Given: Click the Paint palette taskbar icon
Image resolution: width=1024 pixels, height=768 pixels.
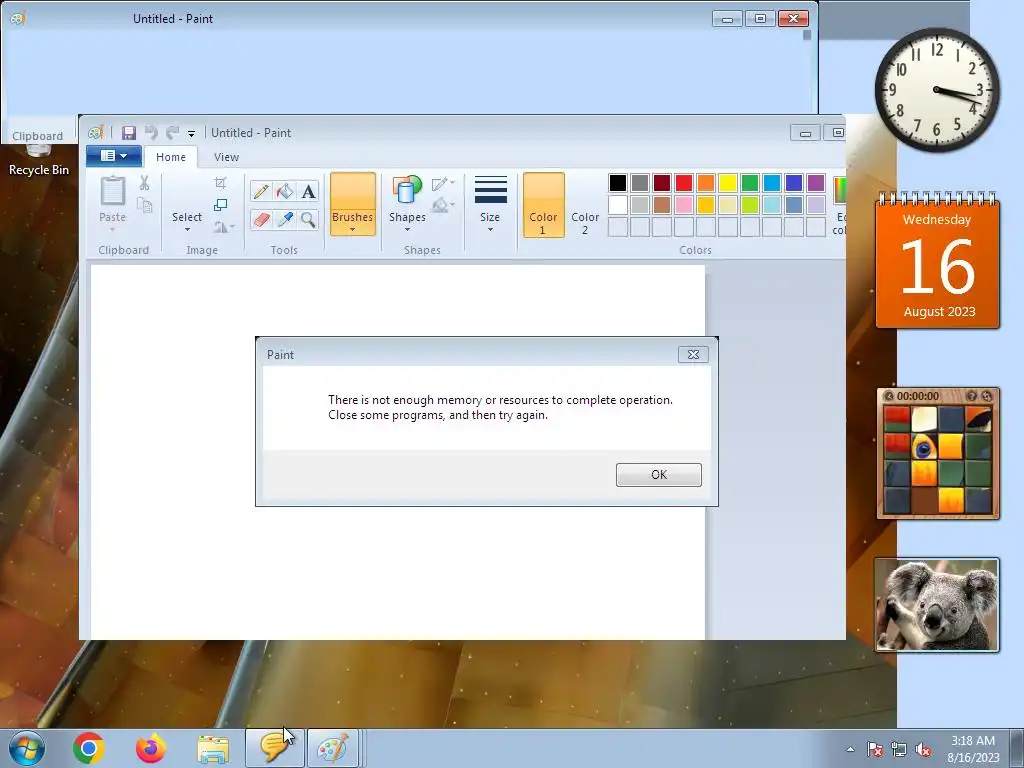Looking at the screenshot, I should [x=333, y=748].
